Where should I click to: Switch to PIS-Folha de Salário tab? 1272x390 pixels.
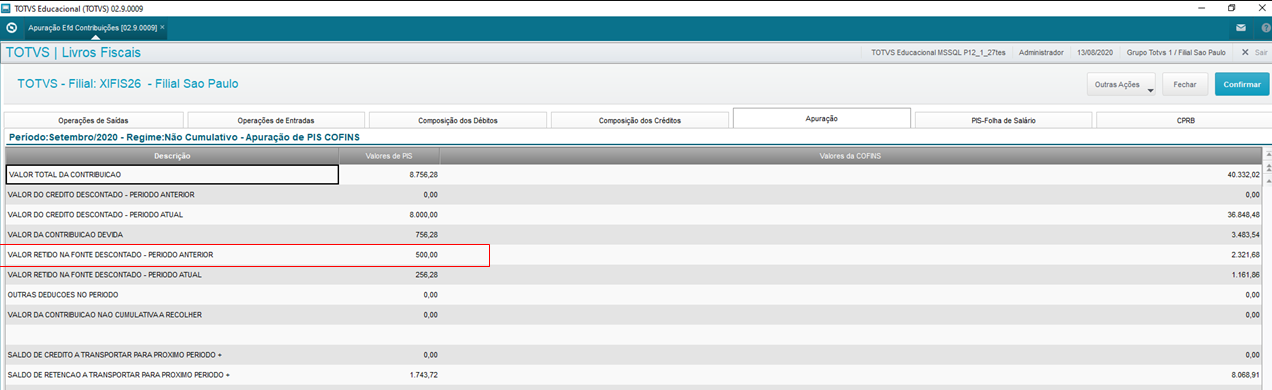coord(1003,120)
